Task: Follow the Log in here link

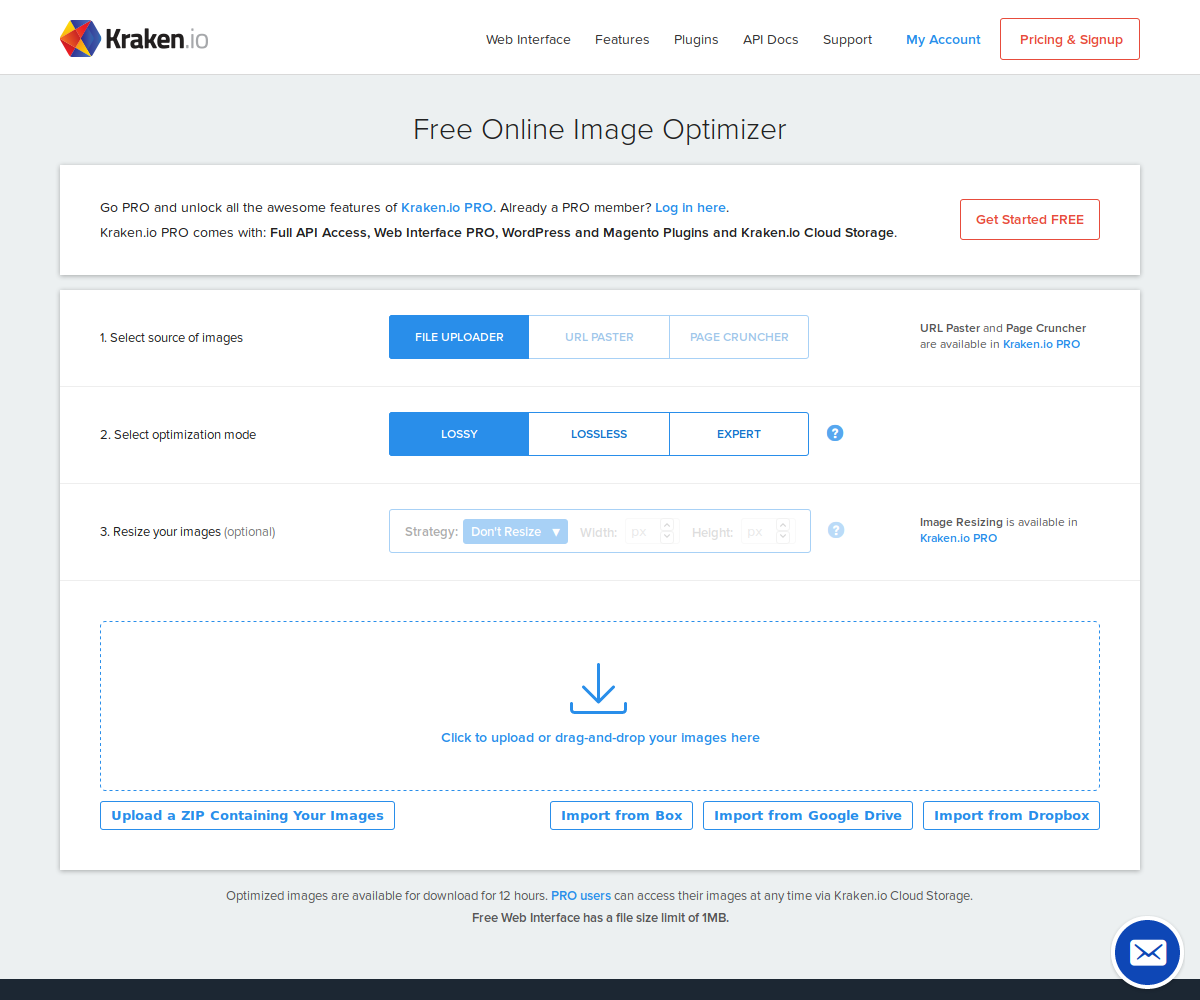Action: tap(690, 208)
